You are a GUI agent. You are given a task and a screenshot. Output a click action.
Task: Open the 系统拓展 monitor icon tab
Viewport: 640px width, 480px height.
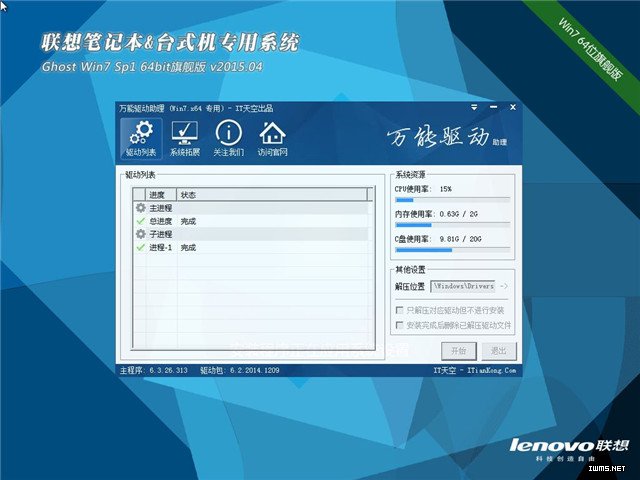coord(185,138)
